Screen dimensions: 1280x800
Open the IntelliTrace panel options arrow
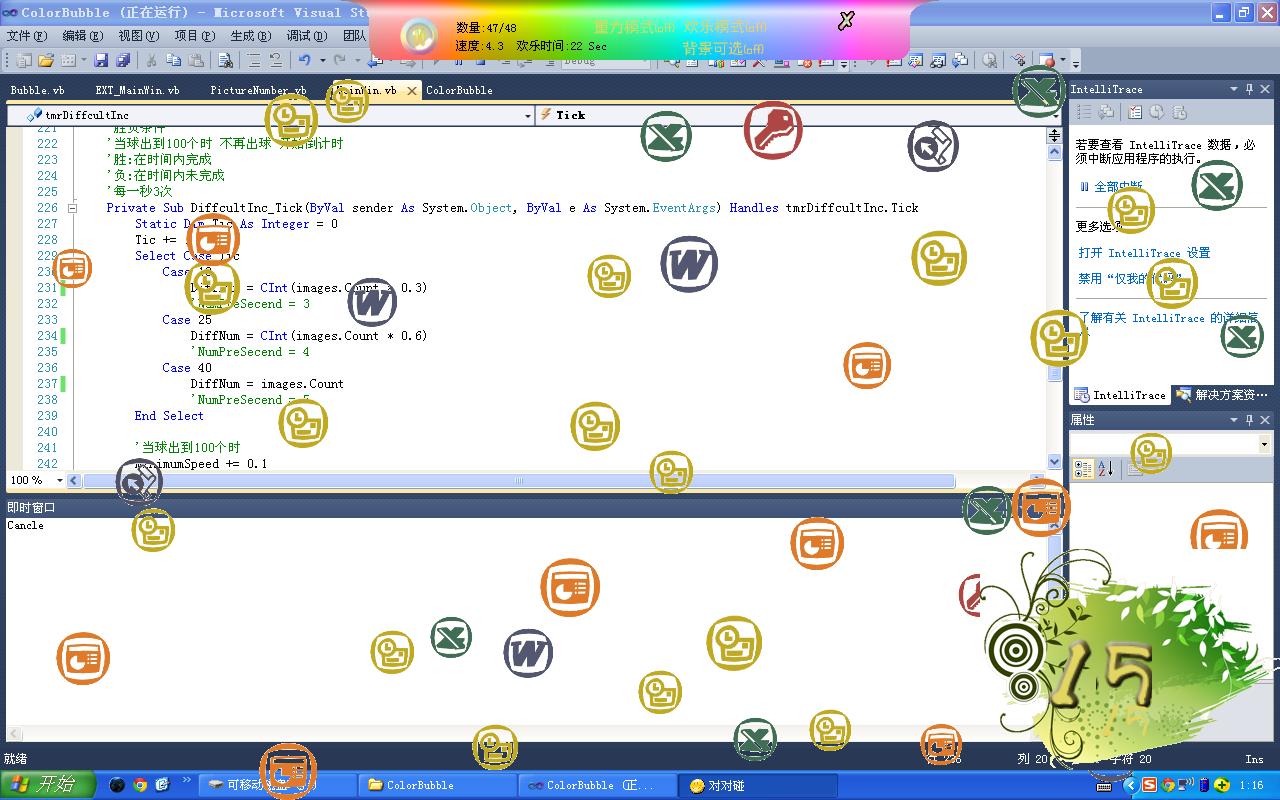coord(1234,89)
